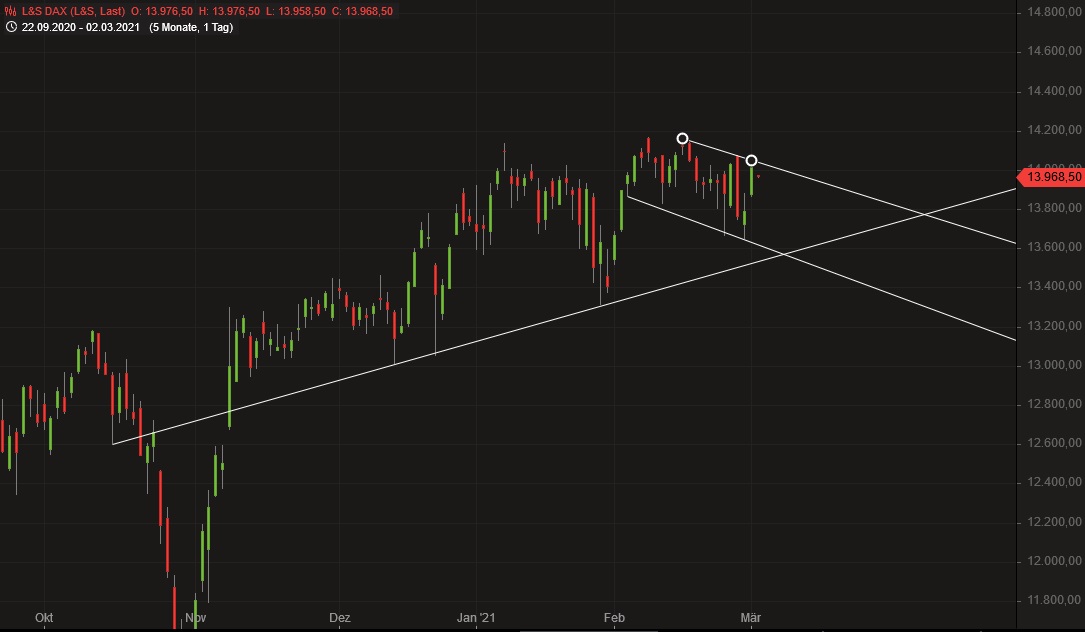Select the right trendline anchor handle
Screen dimensions: 1085x632
pos(752,159)
